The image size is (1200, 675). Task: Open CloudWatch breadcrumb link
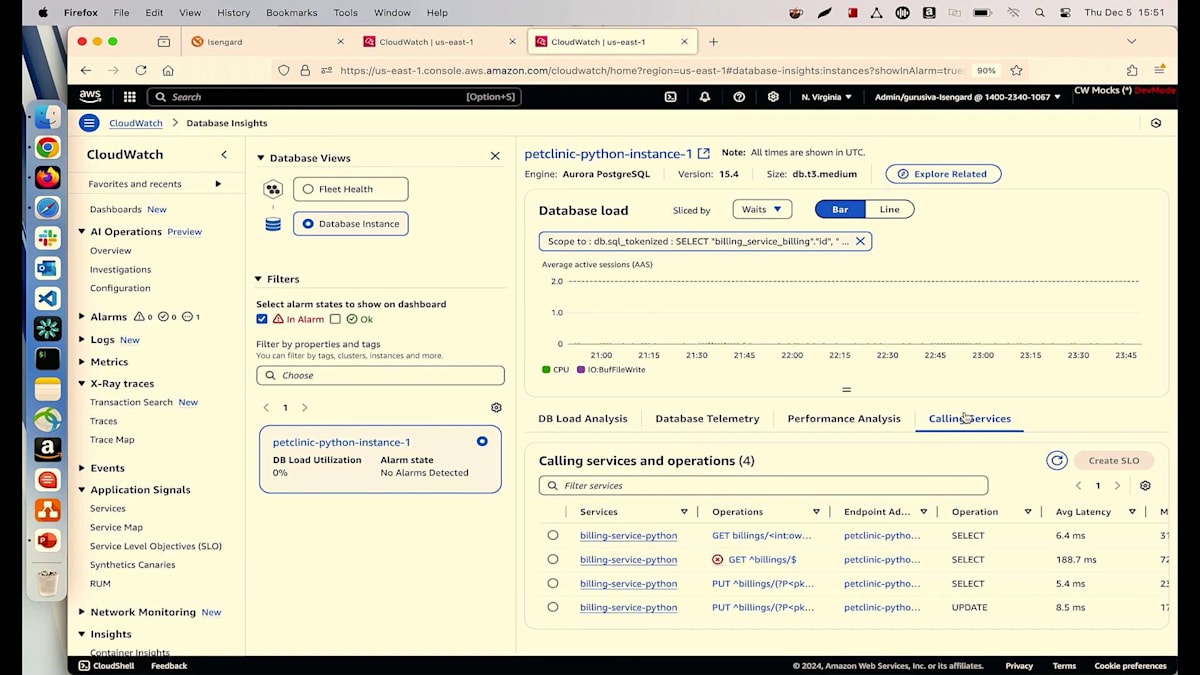136,123
